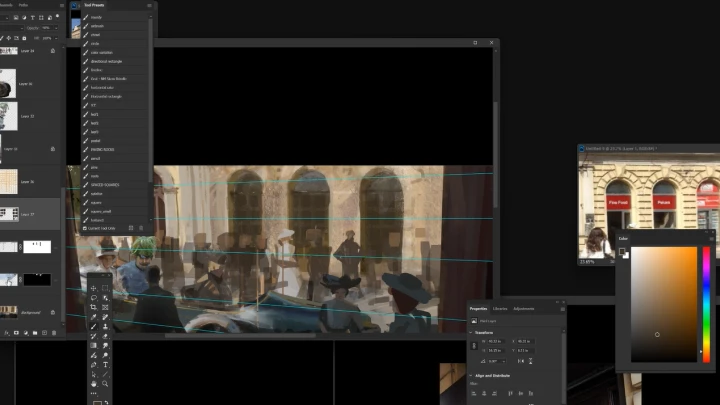Create a new layer in the Layers panel
The height and width of the screenshot is (405, 720).
click(x=45, y=333)
